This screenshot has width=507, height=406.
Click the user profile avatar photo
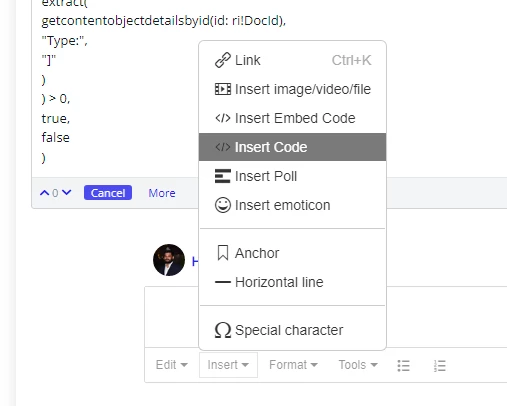point(169,260)
